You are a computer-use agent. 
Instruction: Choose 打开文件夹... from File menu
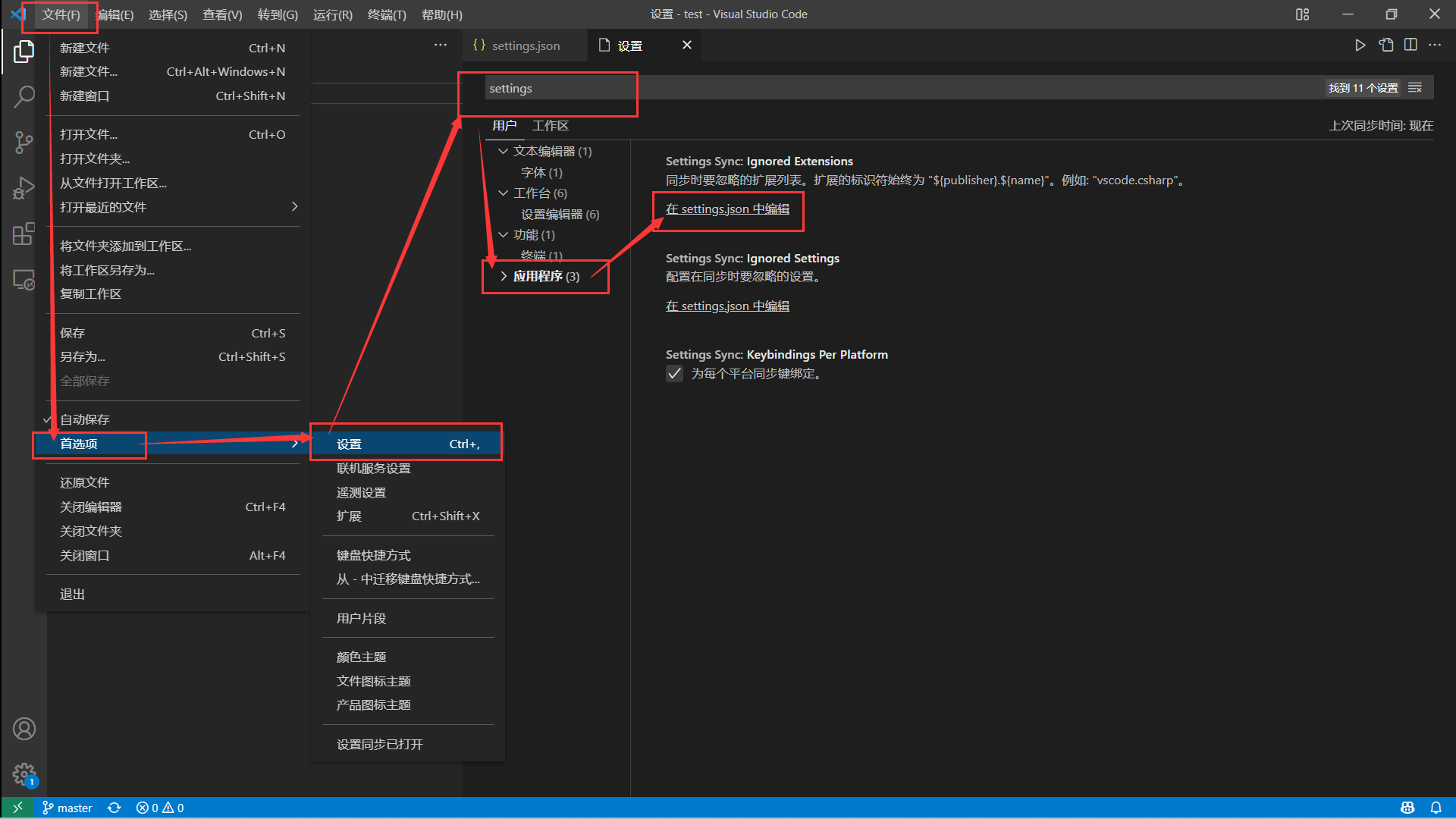tap(173, 158)
